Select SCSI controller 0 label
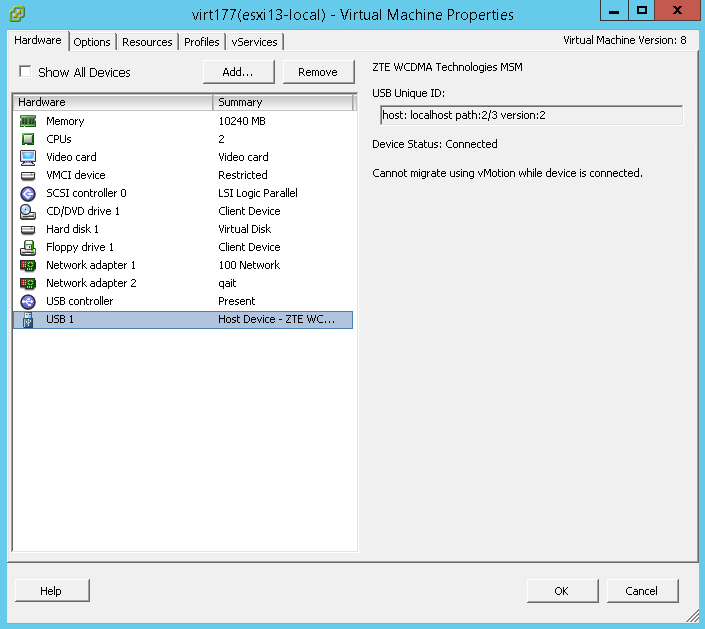Viewport: 705px width, 629px height. tap(86, 193)
